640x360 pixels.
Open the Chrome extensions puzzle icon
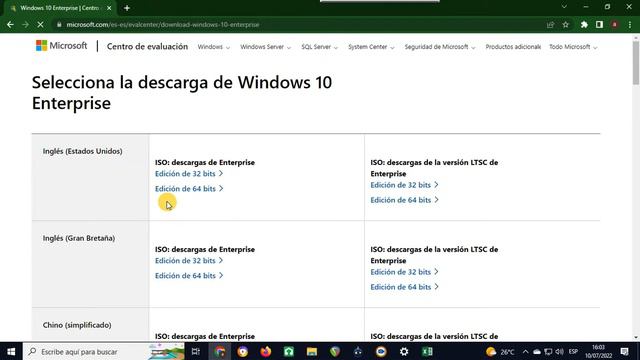pyautogui.click(x=584, y=25)
